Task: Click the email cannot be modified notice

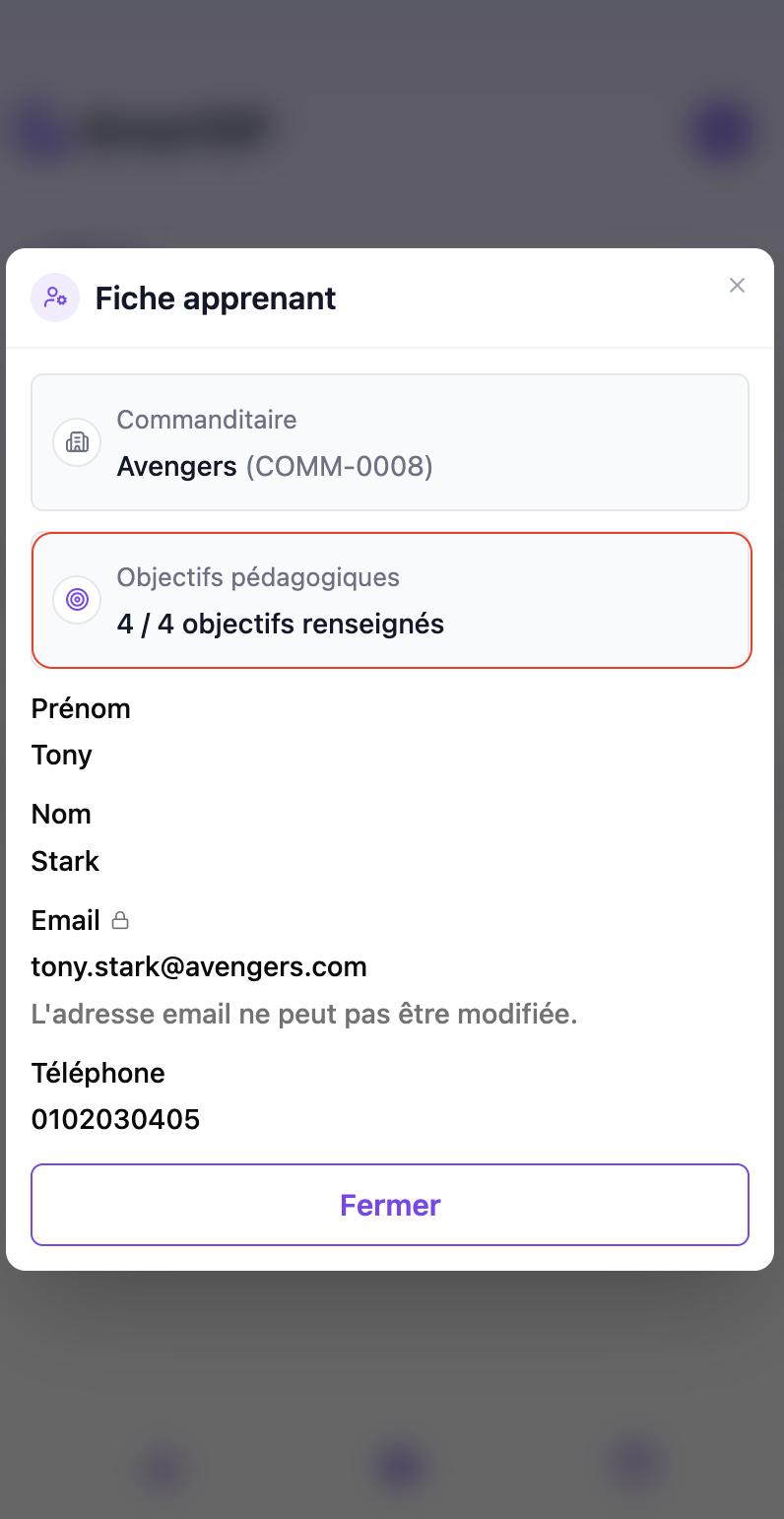Action: [304, 1015]
